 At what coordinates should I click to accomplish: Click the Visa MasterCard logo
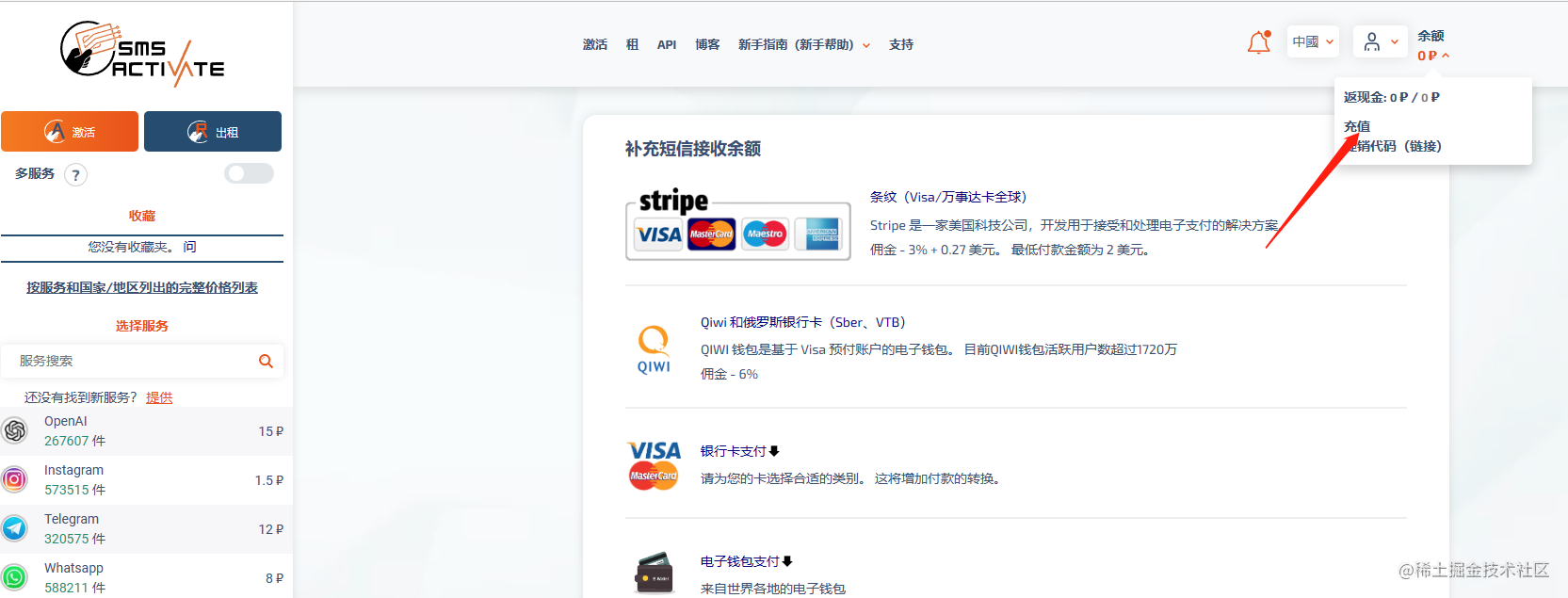click(654, 465)
